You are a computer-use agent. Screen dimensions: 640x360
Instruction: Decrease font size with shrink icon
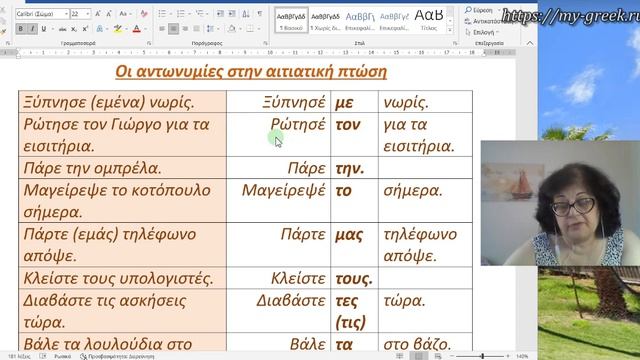coord(109,14)
